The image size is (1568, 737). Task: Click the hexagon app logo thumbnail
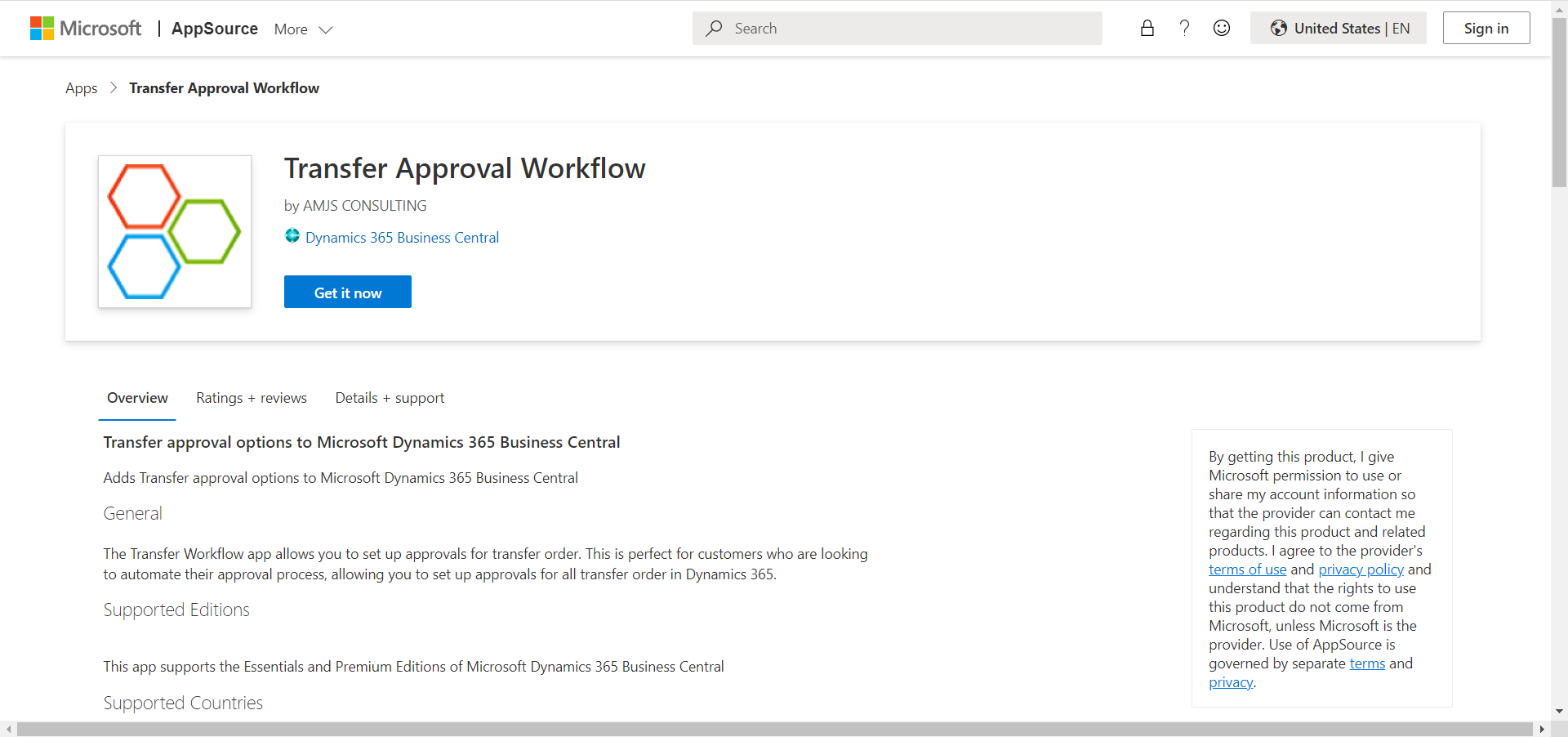click(175, 232)
